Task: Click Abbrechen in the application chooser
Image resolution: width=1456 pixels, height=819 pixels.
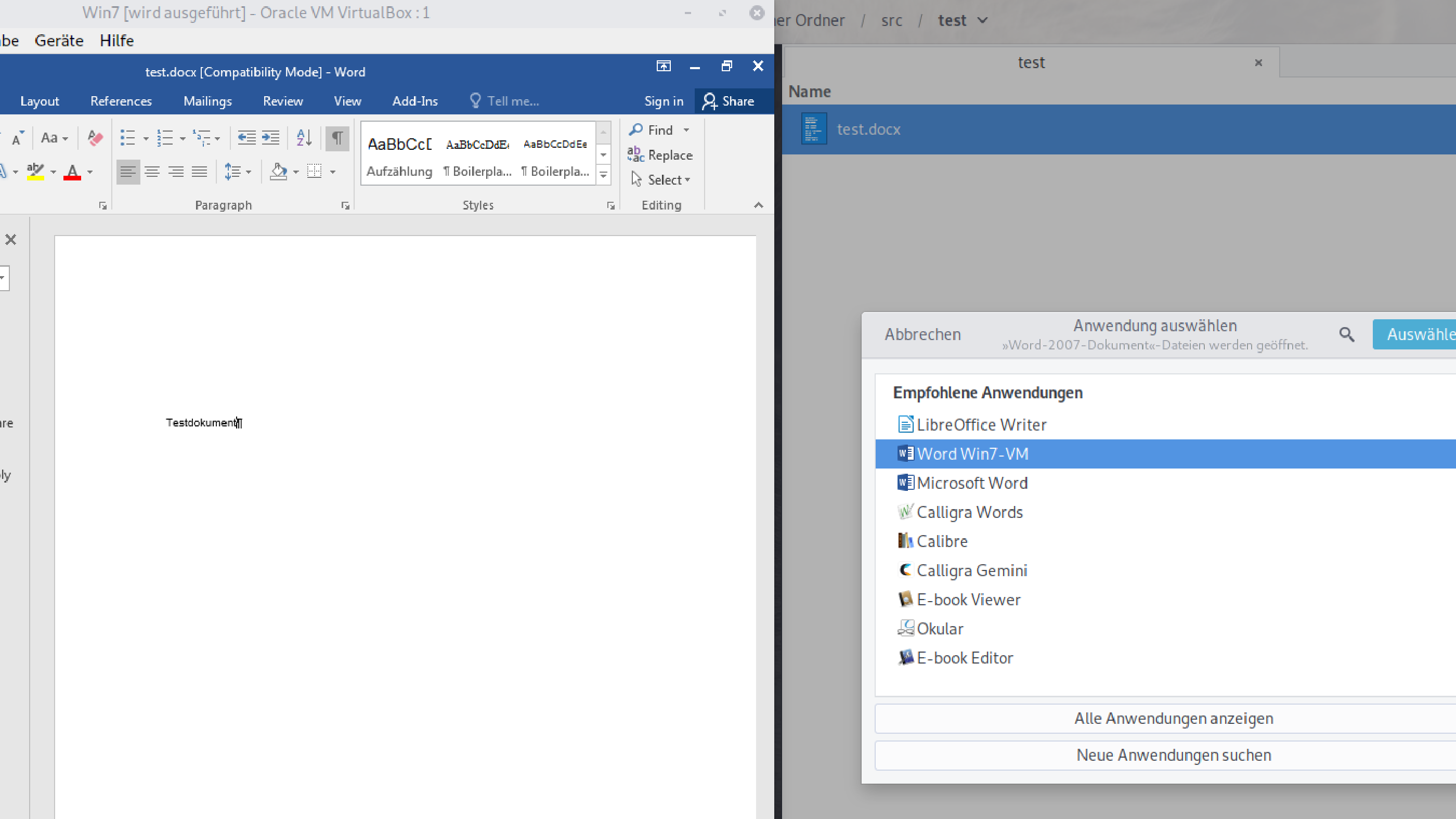Action: click(922, 334)
